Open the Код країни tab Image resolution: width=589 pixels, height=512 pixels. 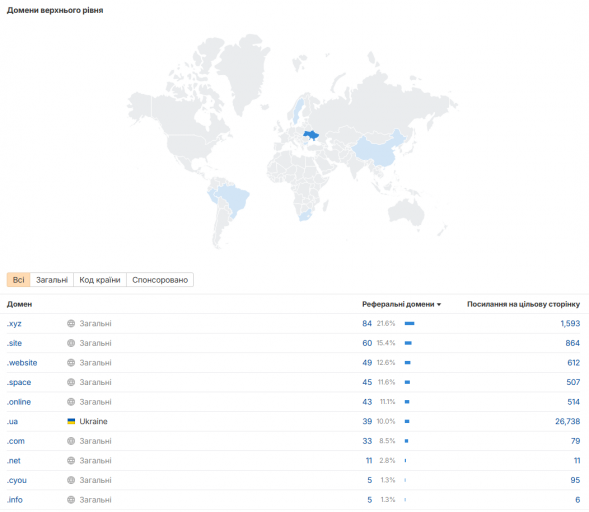(100, 280)
